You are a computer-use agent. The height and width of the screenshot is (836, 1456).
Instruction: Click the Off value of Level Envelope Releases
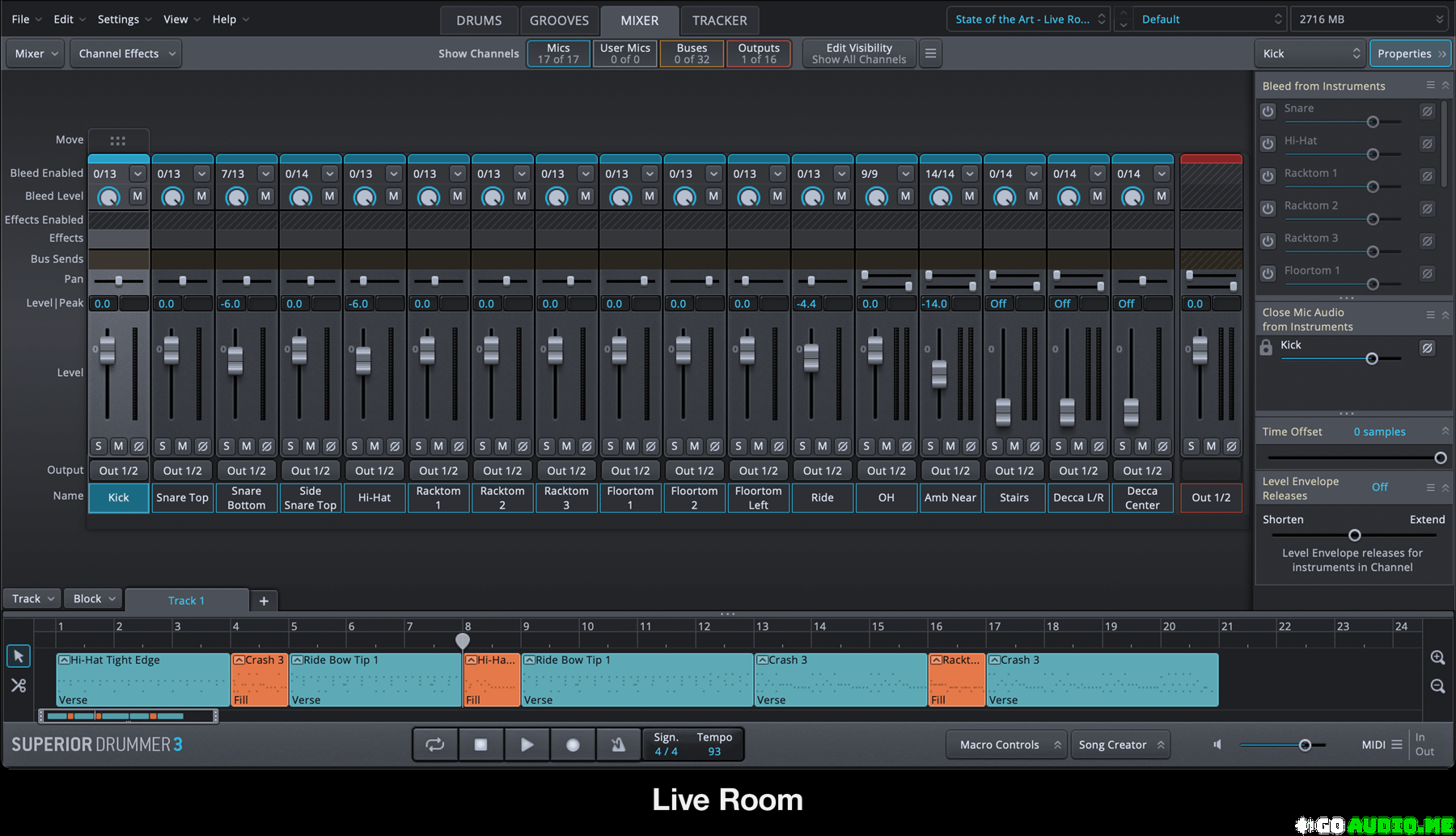pos(1380,487)
